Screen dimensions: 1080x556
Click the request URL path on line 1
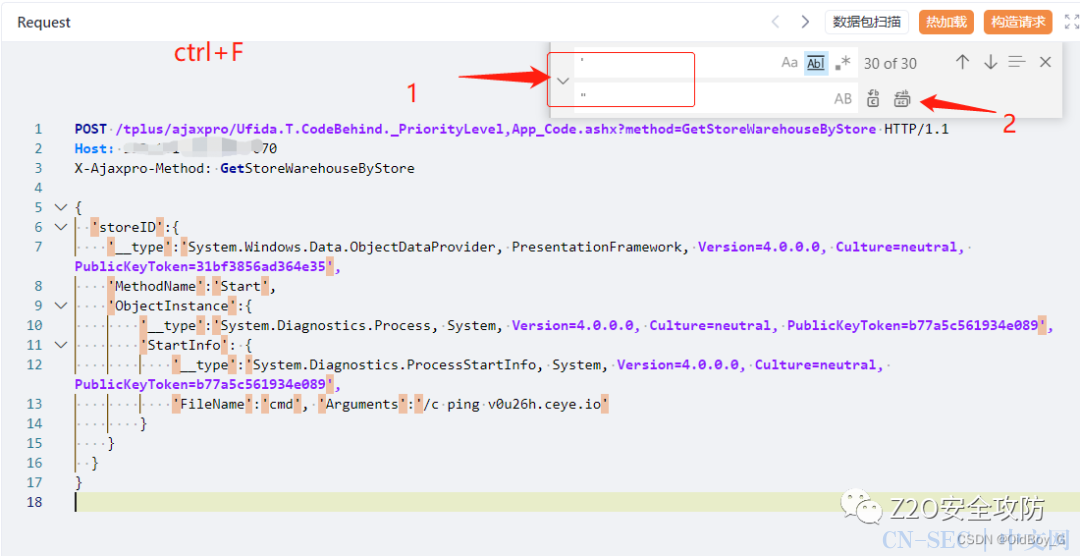(497, 129)
